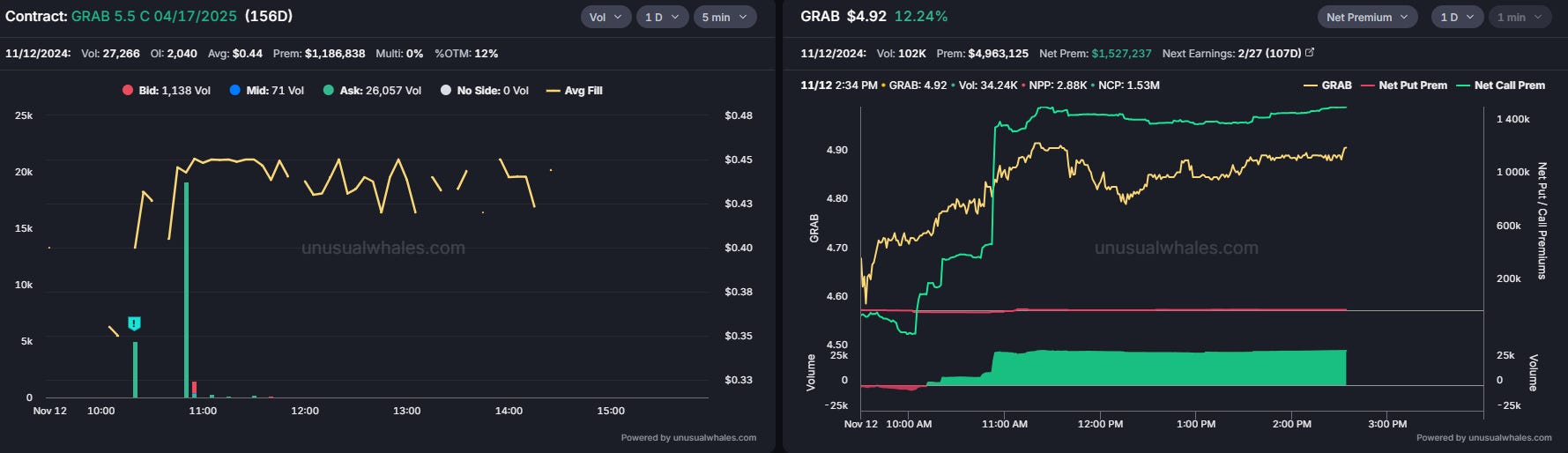1568x453 pixels.
Task: Click the 1 400k premium axis label
Action: tap(1513, 119)
